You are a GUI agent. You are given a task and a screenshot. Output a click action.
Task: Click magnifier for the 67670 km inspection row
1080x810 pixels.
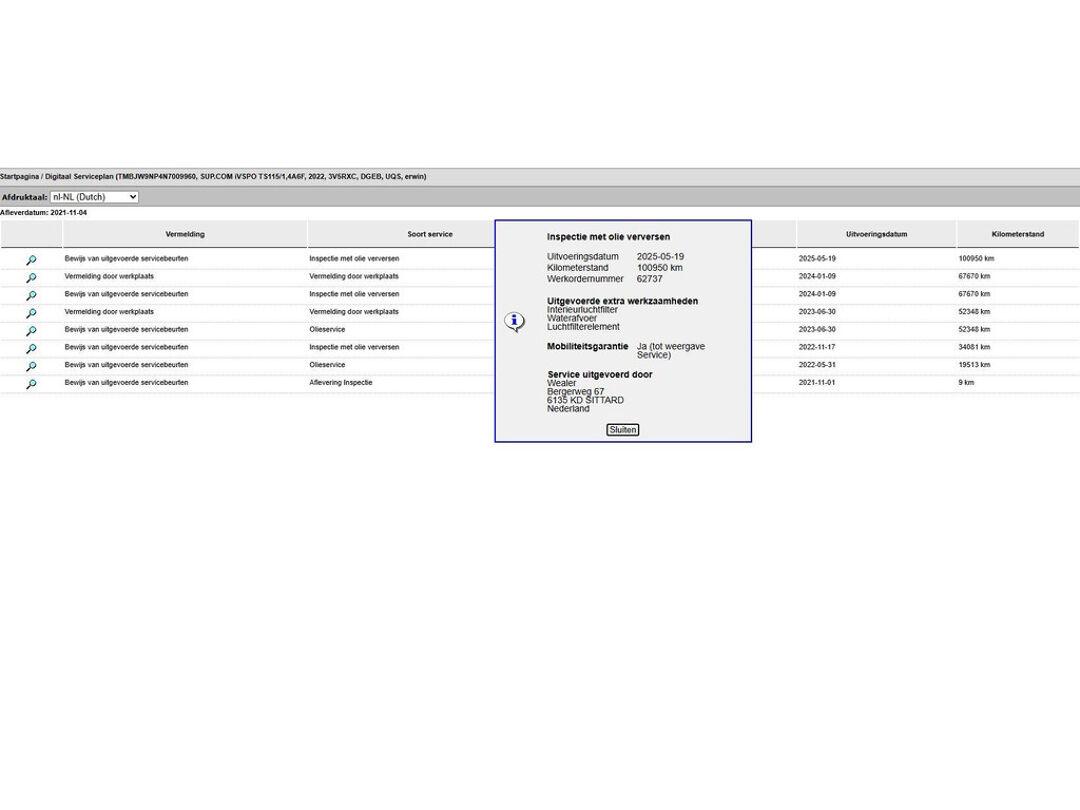(x=31, y=295)
